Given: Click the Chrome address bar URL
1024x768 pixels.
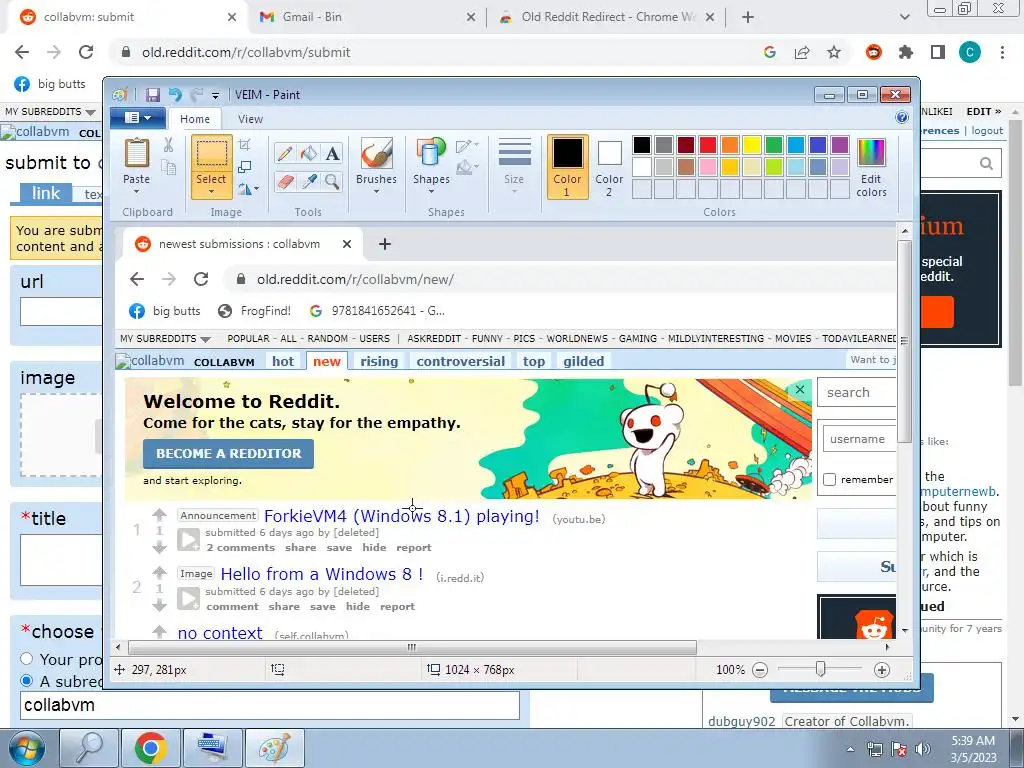Looking at the screenshot, I should pyautogui.click(x=246, y=52).
